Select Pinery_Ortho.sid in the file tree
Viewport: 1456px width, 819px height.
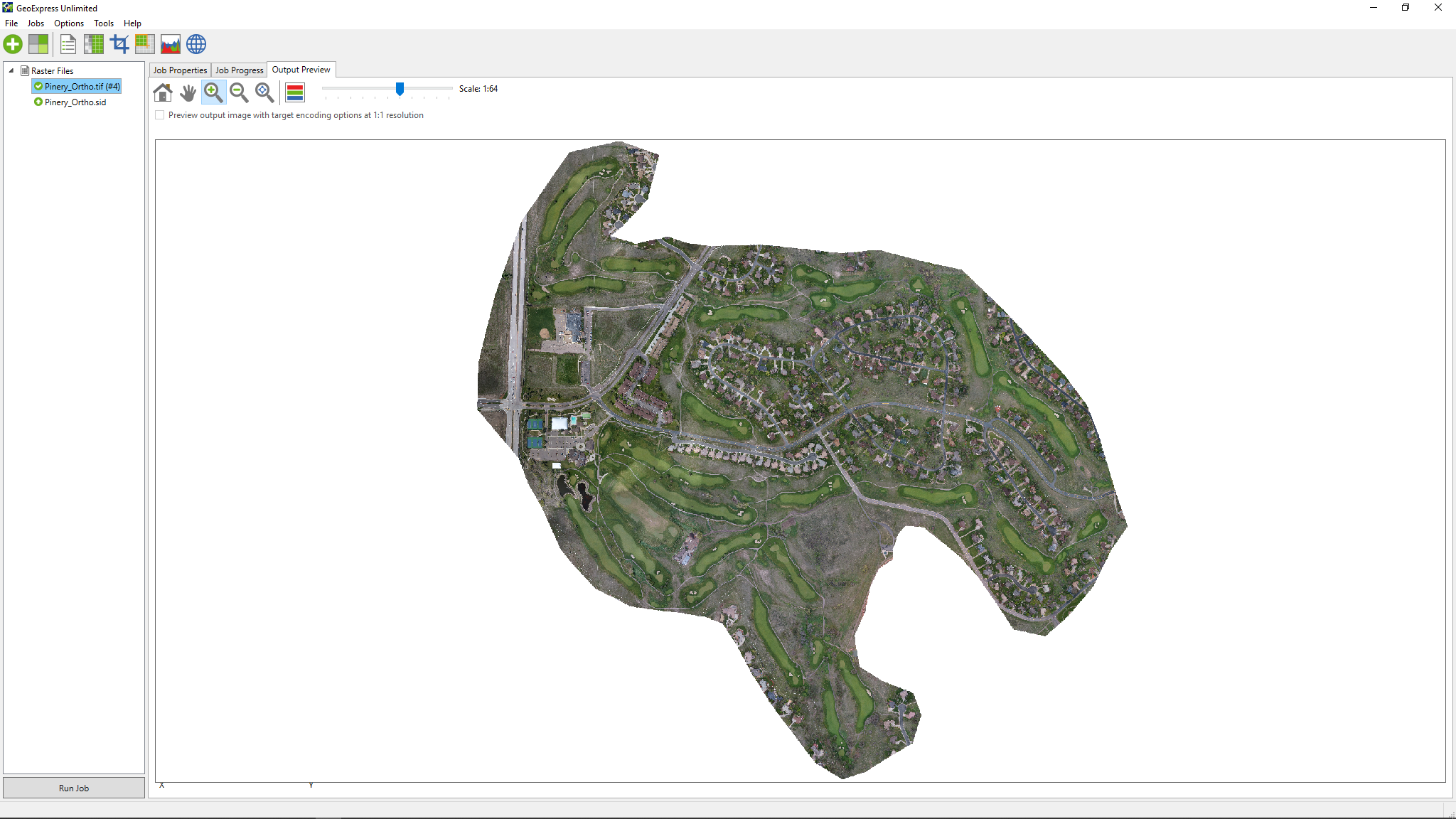tap(74, 102)
